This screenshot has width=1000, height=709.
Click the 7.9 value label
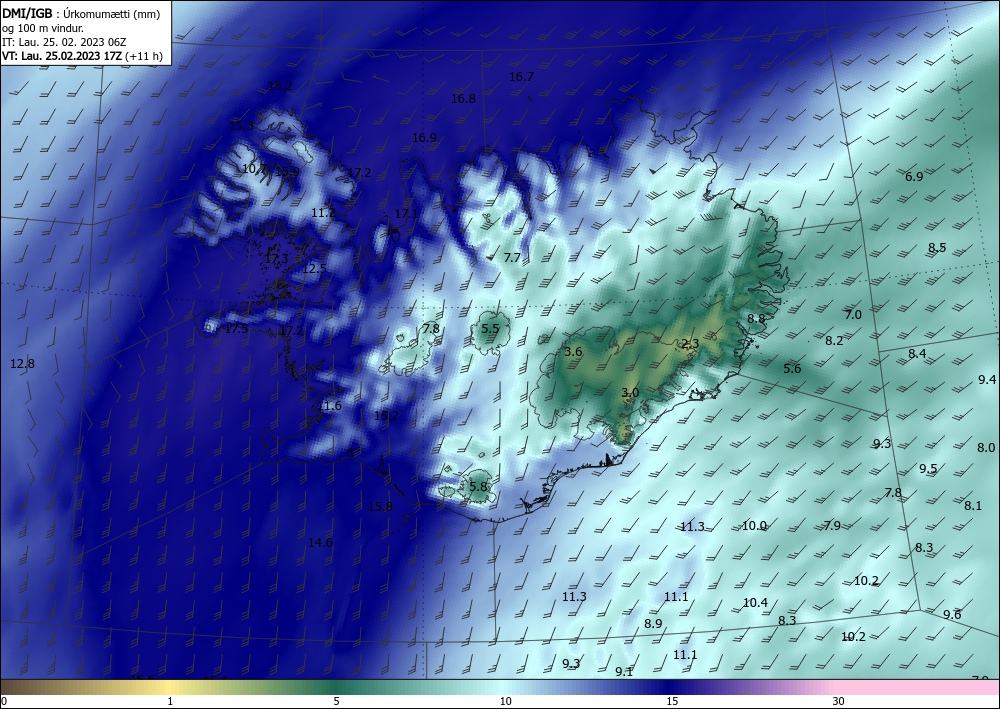832,525
